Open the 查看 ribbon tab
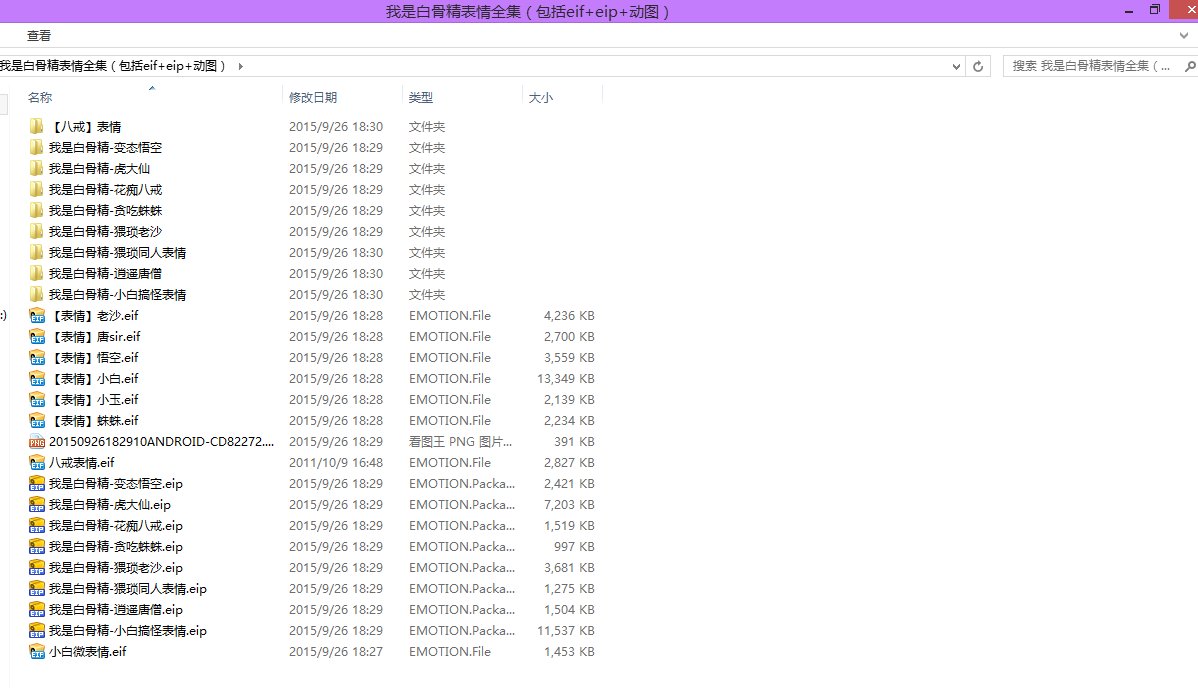The width and height of the screenshot is (1198, 688). 39,36
